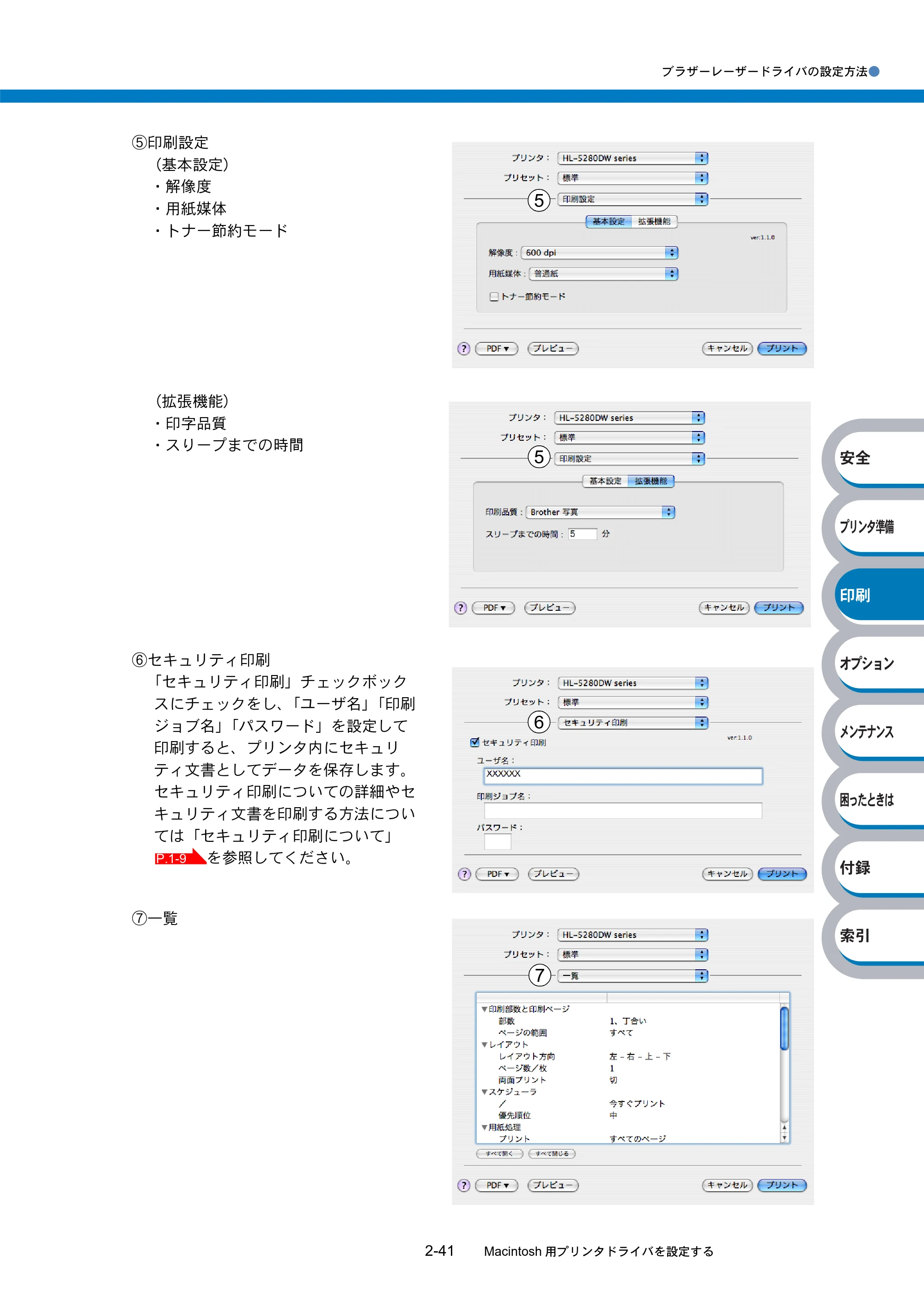Click the 印刷ジョブ名 input field
The height and width of the screenshot is (1308, 924).
pyautogui.click(x=623, y=811)
